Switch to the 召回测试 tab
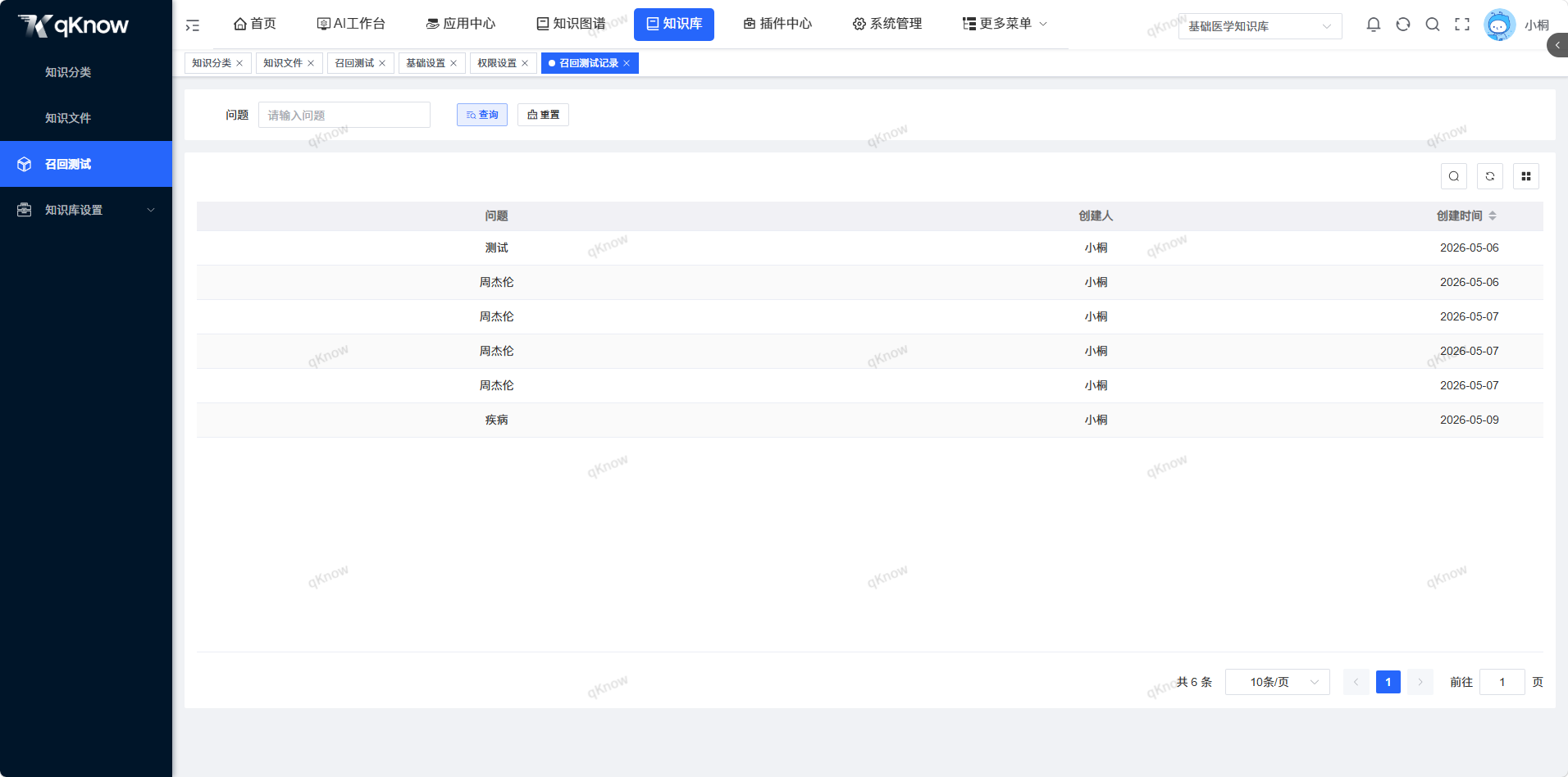The image size is (1568, 777). coord(354,63)
